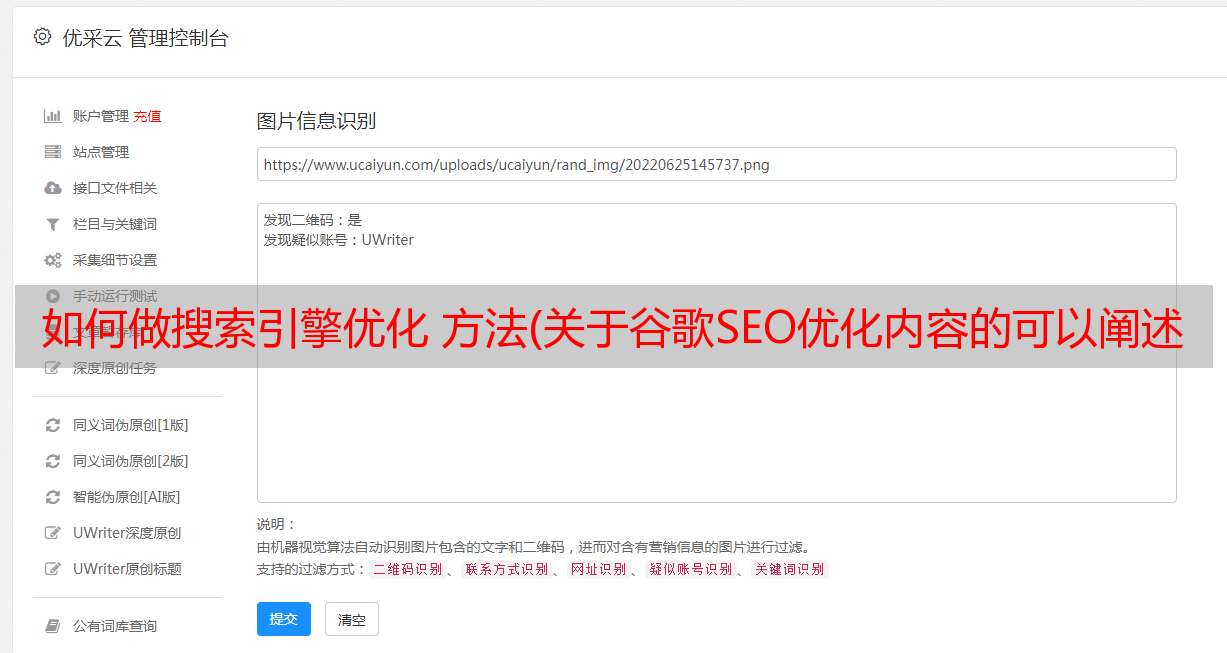Open 智能伪原创[AI版] in sidebar
Image resolution: width=1227 pixels, height=653 pixels.
[127, 497]
